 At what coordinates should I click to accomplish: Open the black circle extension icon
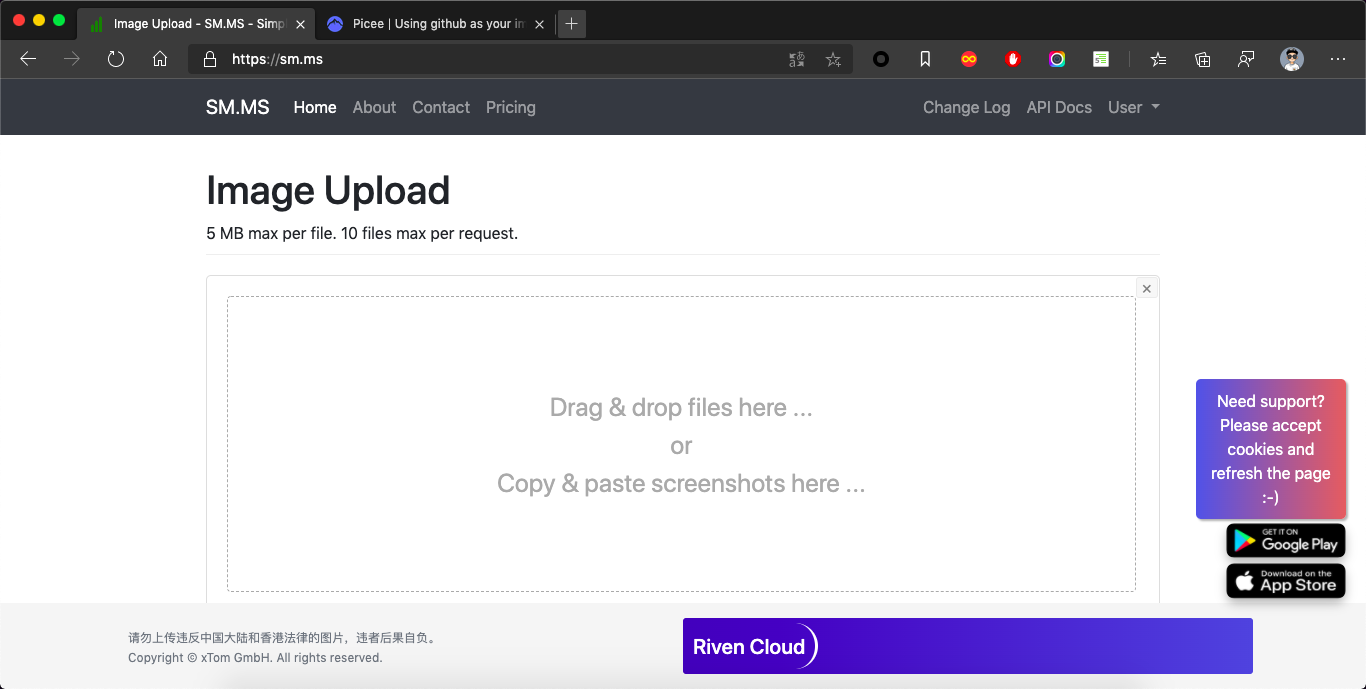click(x=881, y=59)
